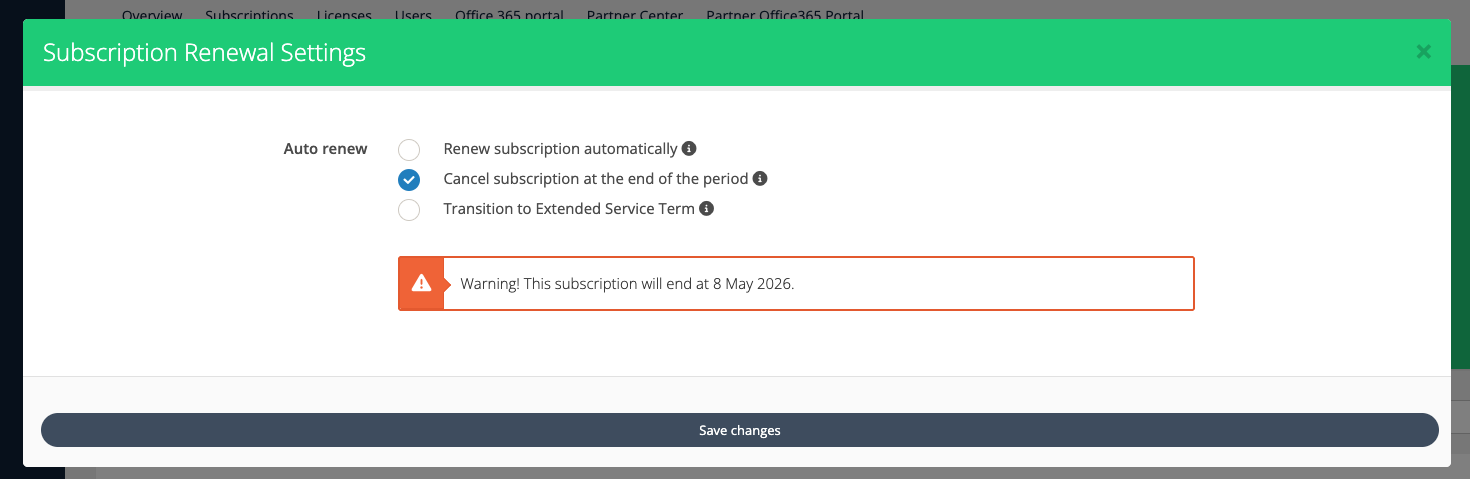Viewport: 1470px width, 479px height.
Task: Open the Subscriptions tab
Action: click(249, 14)
